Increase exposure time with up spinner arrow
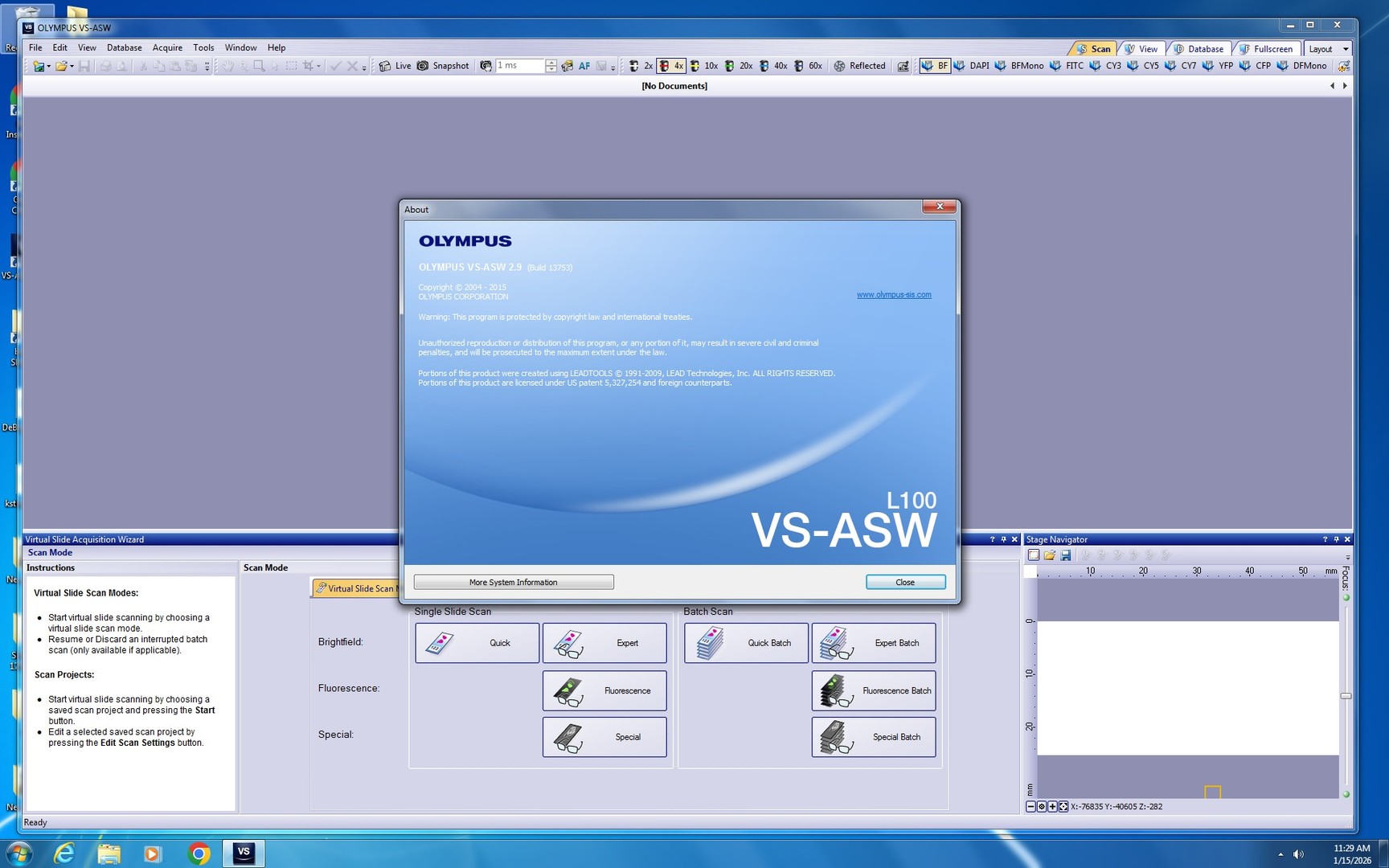The width and height of the screenshot is (1389, 868). pyautogui.click(x=551, y=63)
